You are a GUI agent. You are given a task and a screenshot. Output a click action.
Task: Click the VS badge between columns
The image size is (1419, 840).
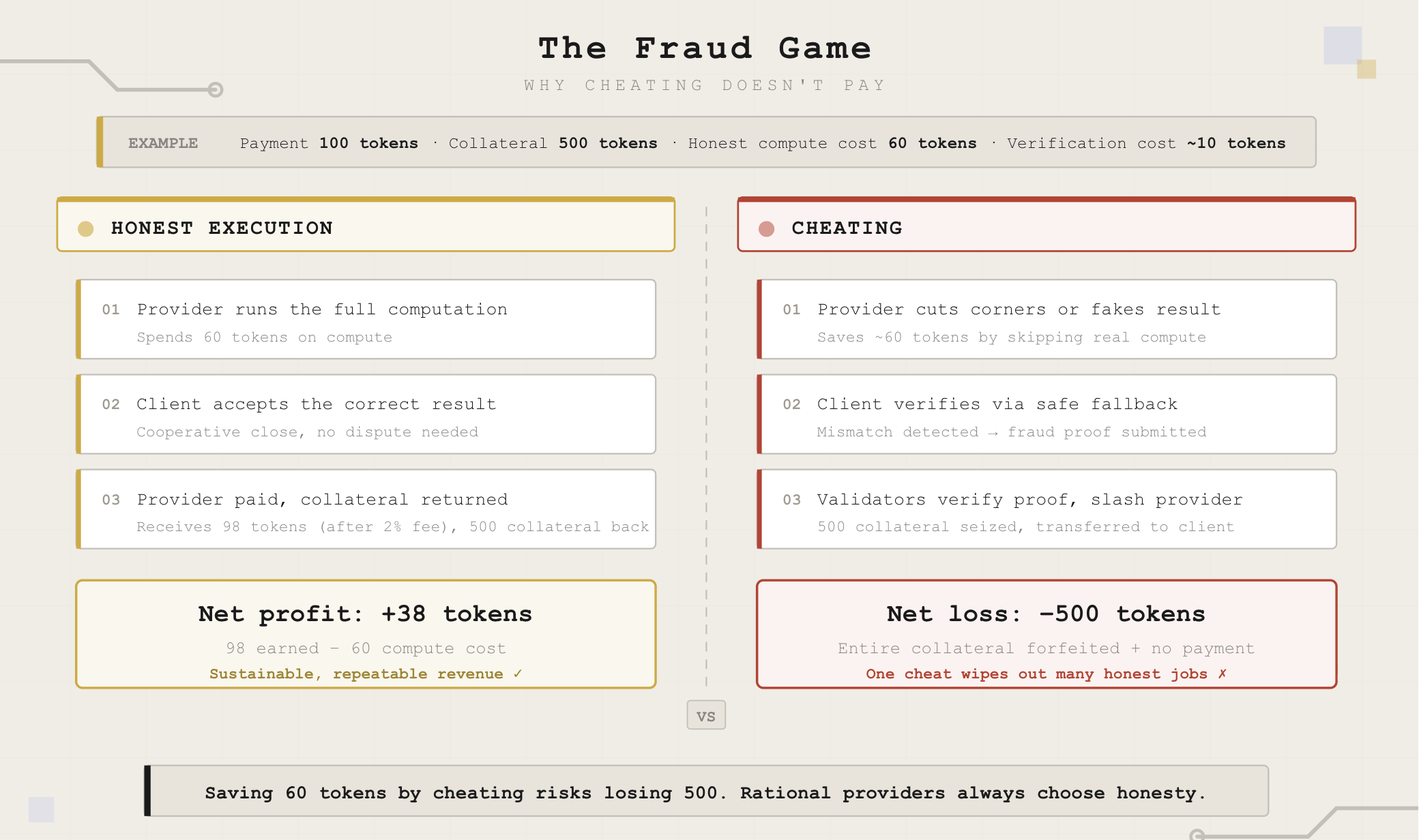(x=706, y=715)
